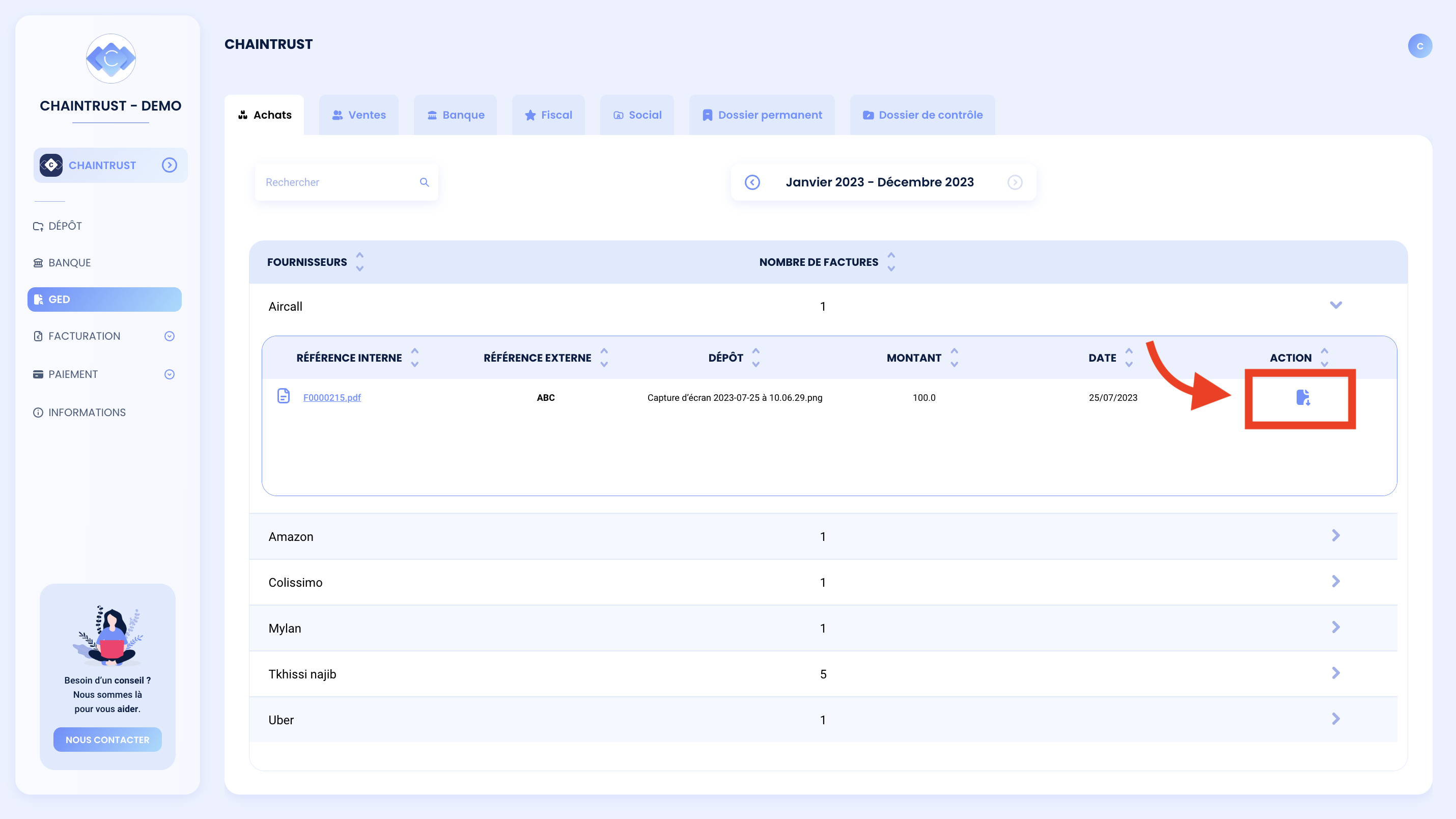1456x819 pixels.
Task: Click the Aircall supplier name
Action: [286, 307]
